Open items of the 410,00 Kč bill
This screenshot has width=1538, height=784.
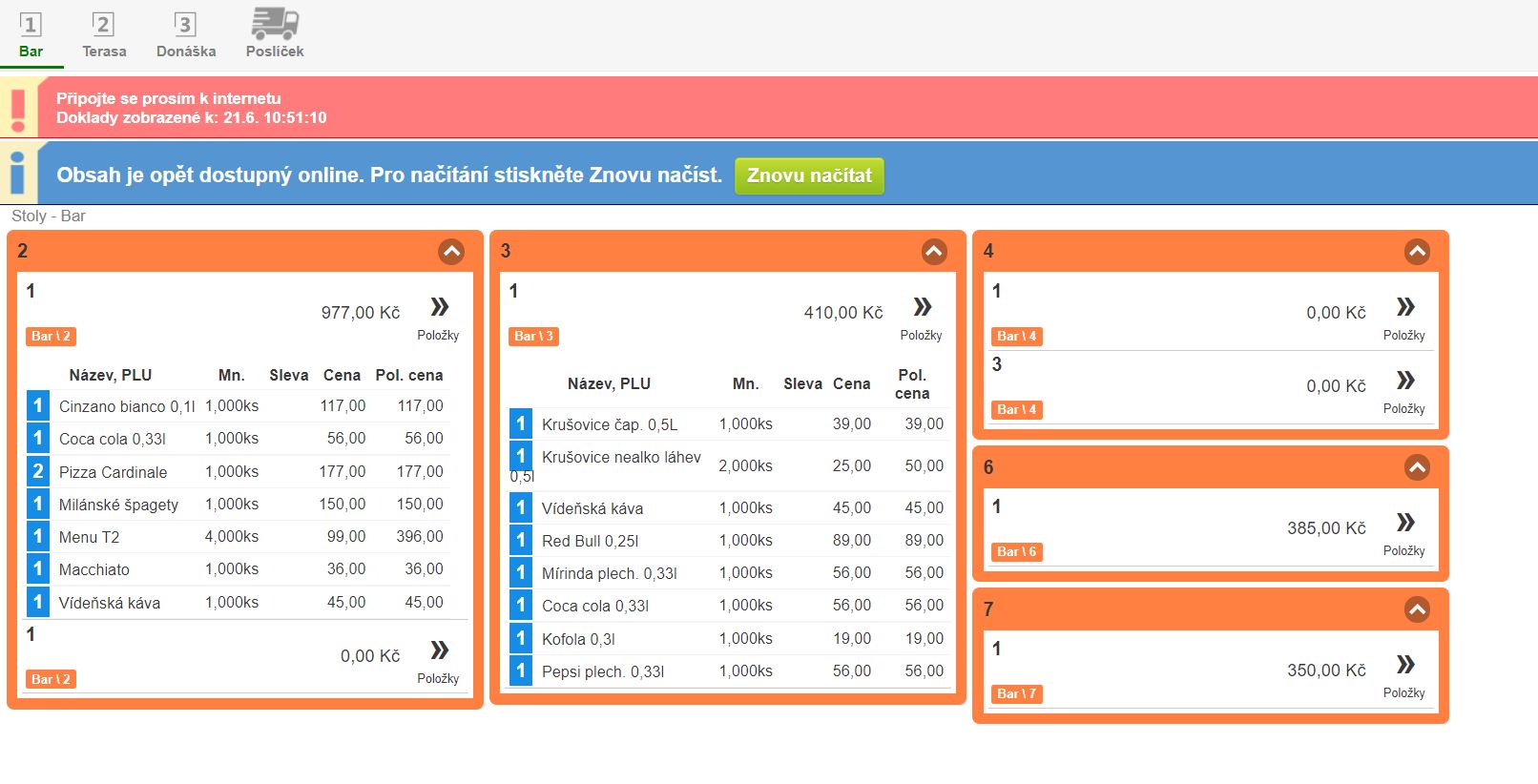tap(922, 308)
